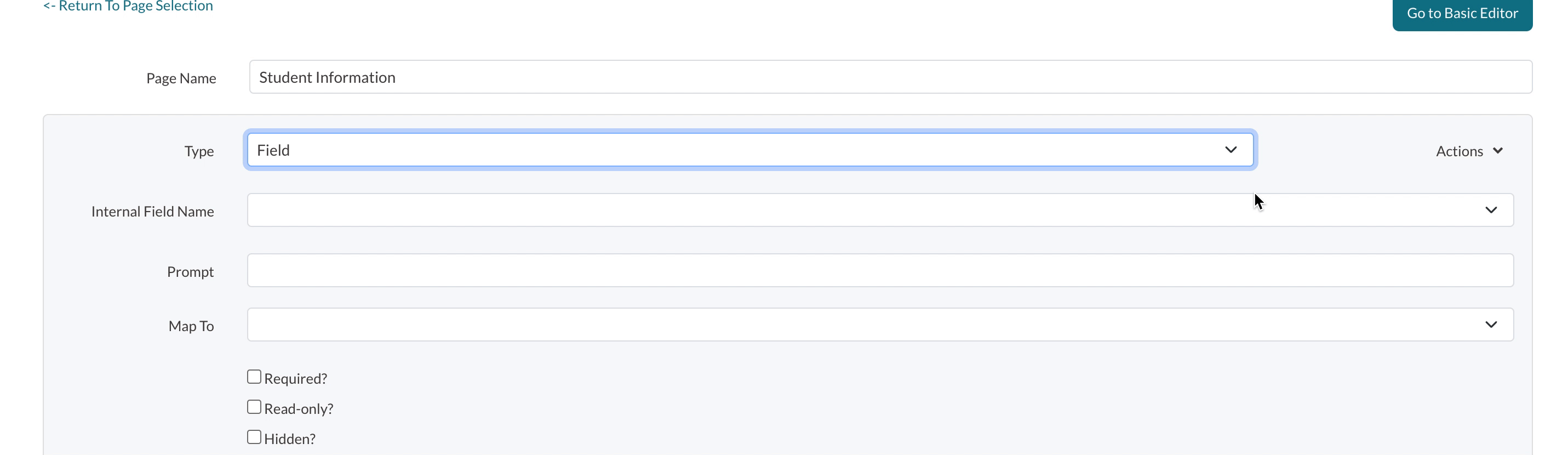Click the Map To label text

click(191, 327)
